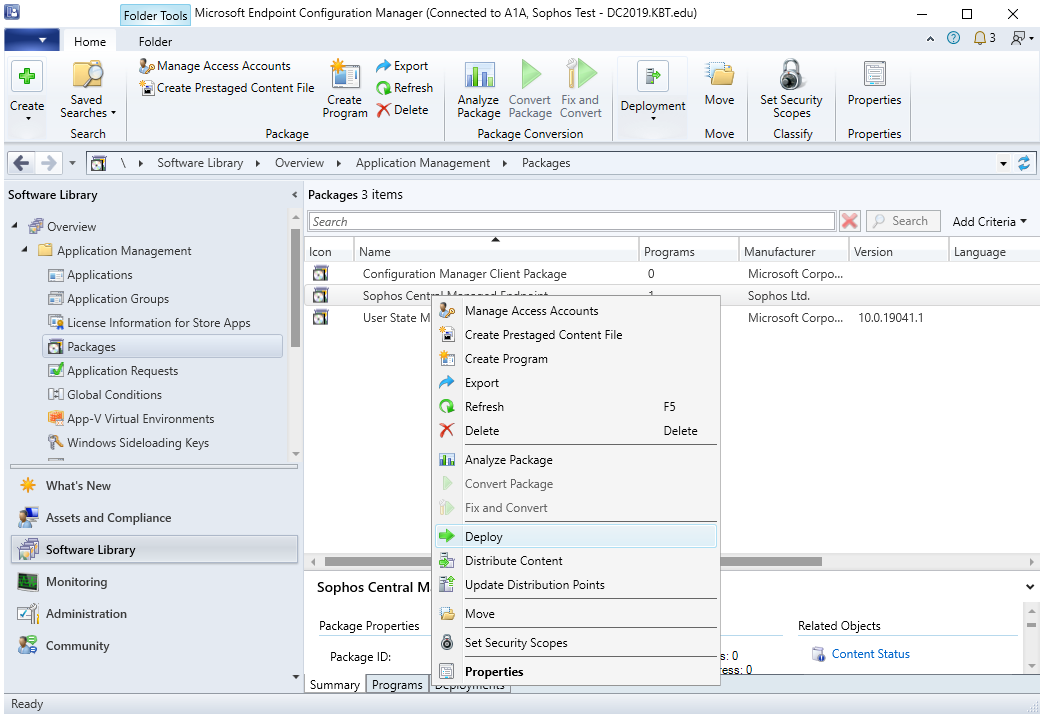Open Properties from the ribbon

coord(874,86)
